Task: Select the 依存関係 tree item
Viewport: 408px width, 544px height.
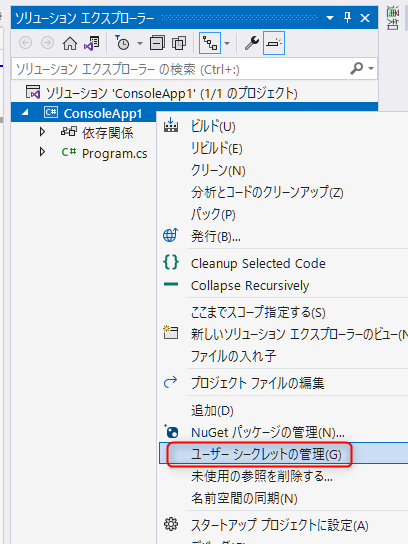Action: [x=108, y=133]
